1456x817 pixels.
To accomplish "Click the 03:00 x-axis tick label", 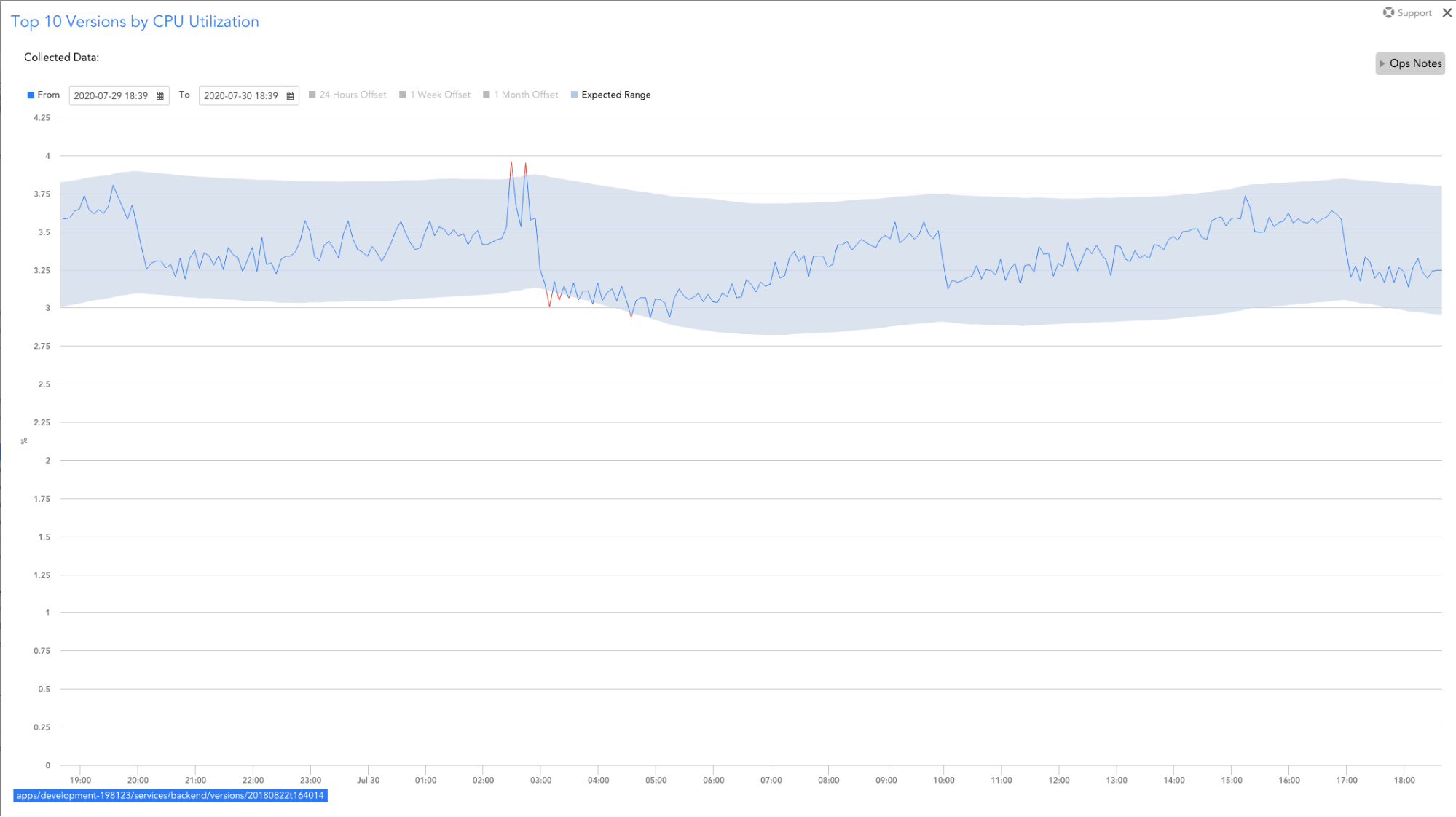I will [540, 780].
